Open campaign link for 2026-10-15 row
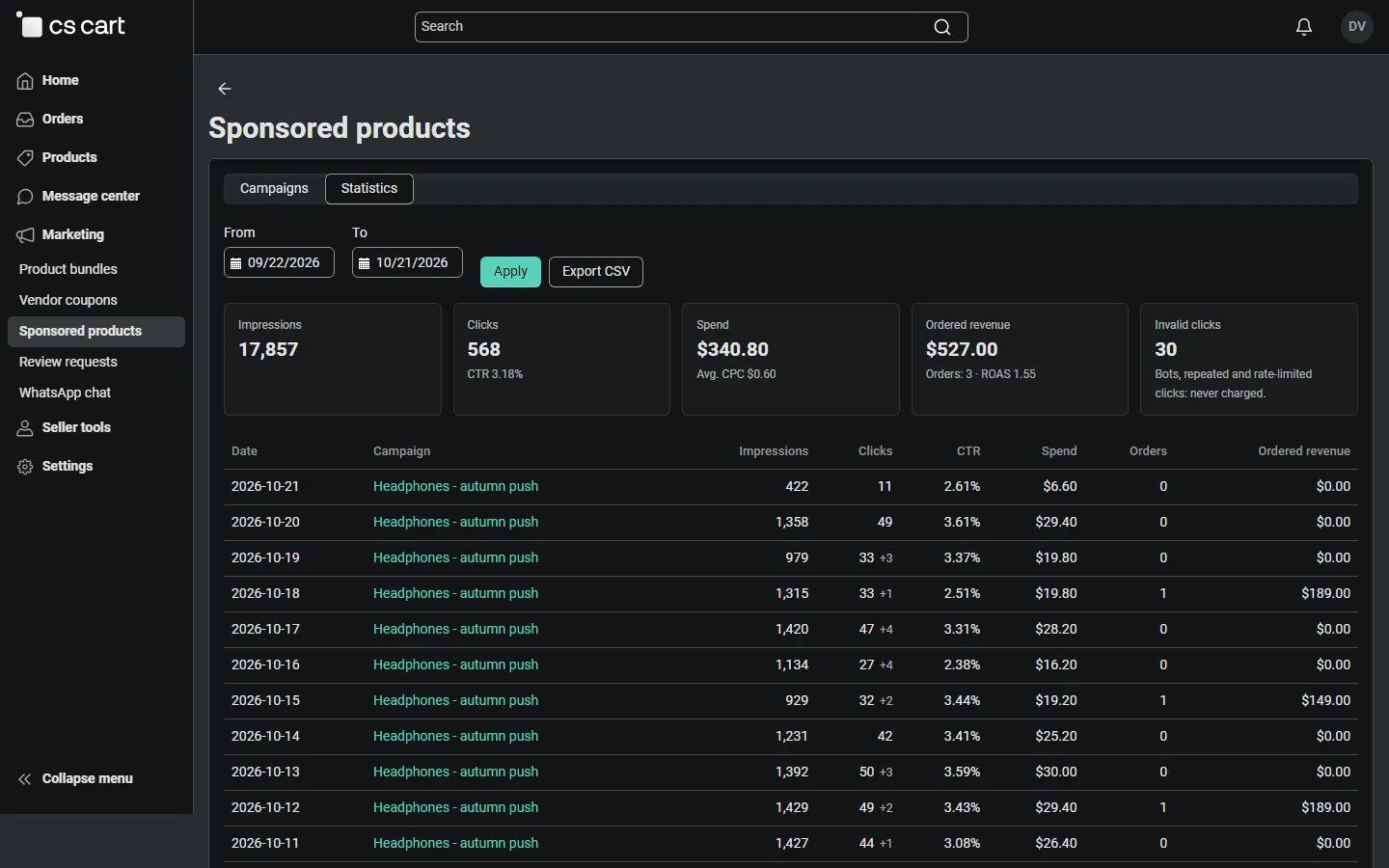 click(x=455, y=700)
